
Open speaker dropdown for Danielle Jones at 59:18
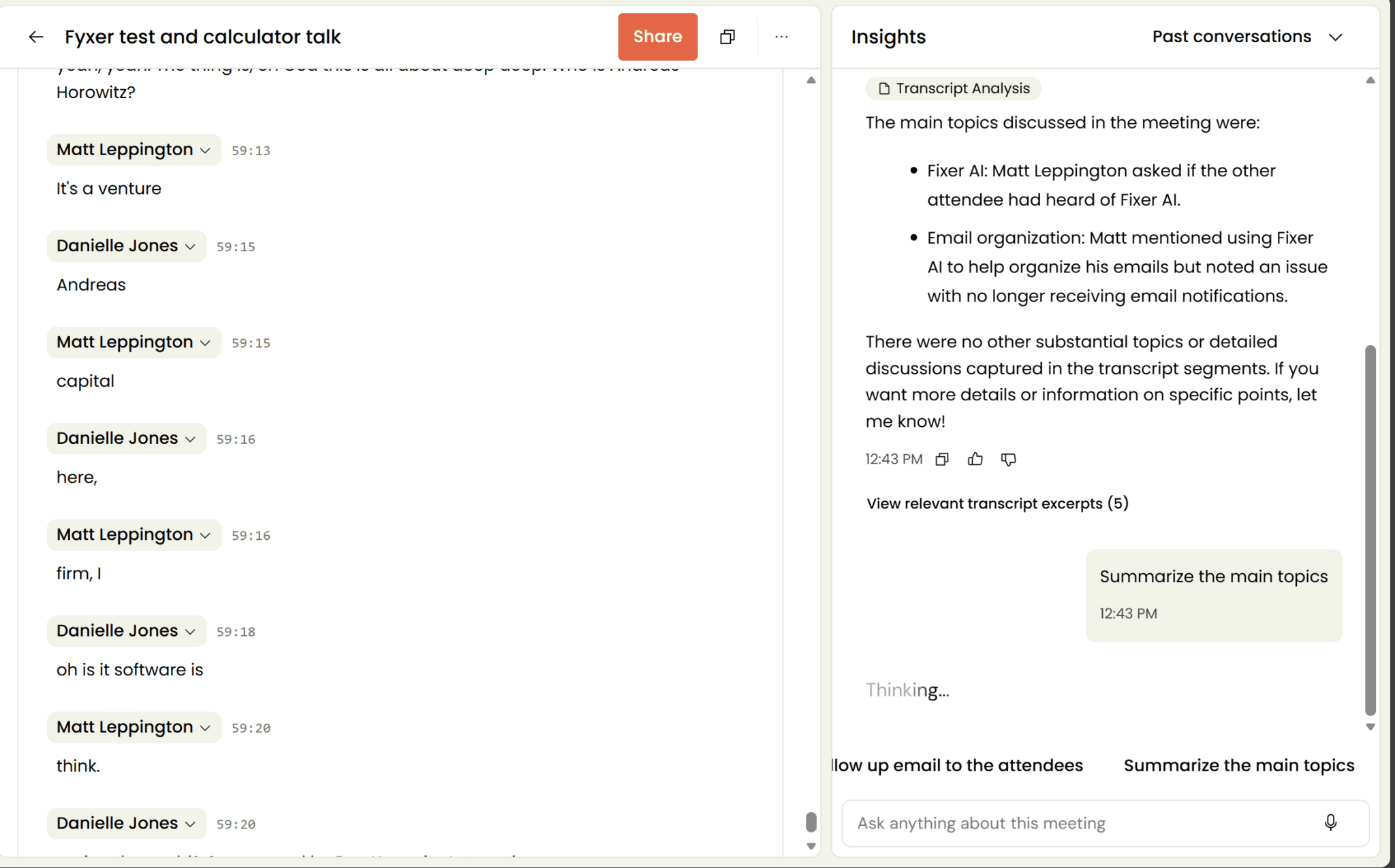click(x=127, y=631)
